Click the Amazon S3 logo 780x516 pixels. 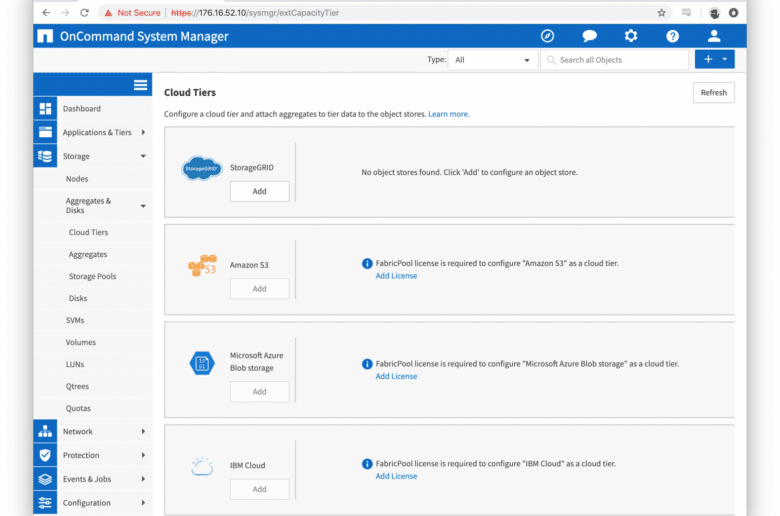click(202, 266)
